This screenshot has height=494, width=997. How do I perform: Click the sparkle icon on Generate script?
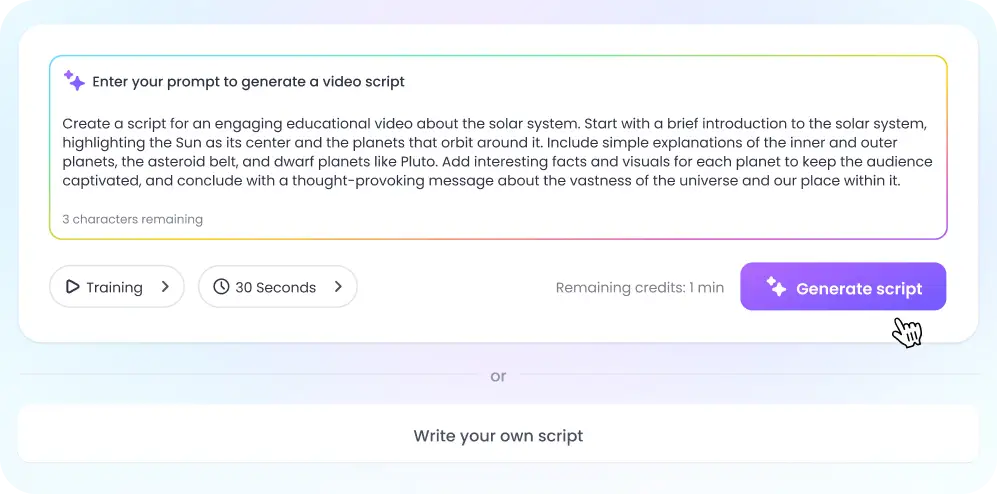(x=776, y=287)
